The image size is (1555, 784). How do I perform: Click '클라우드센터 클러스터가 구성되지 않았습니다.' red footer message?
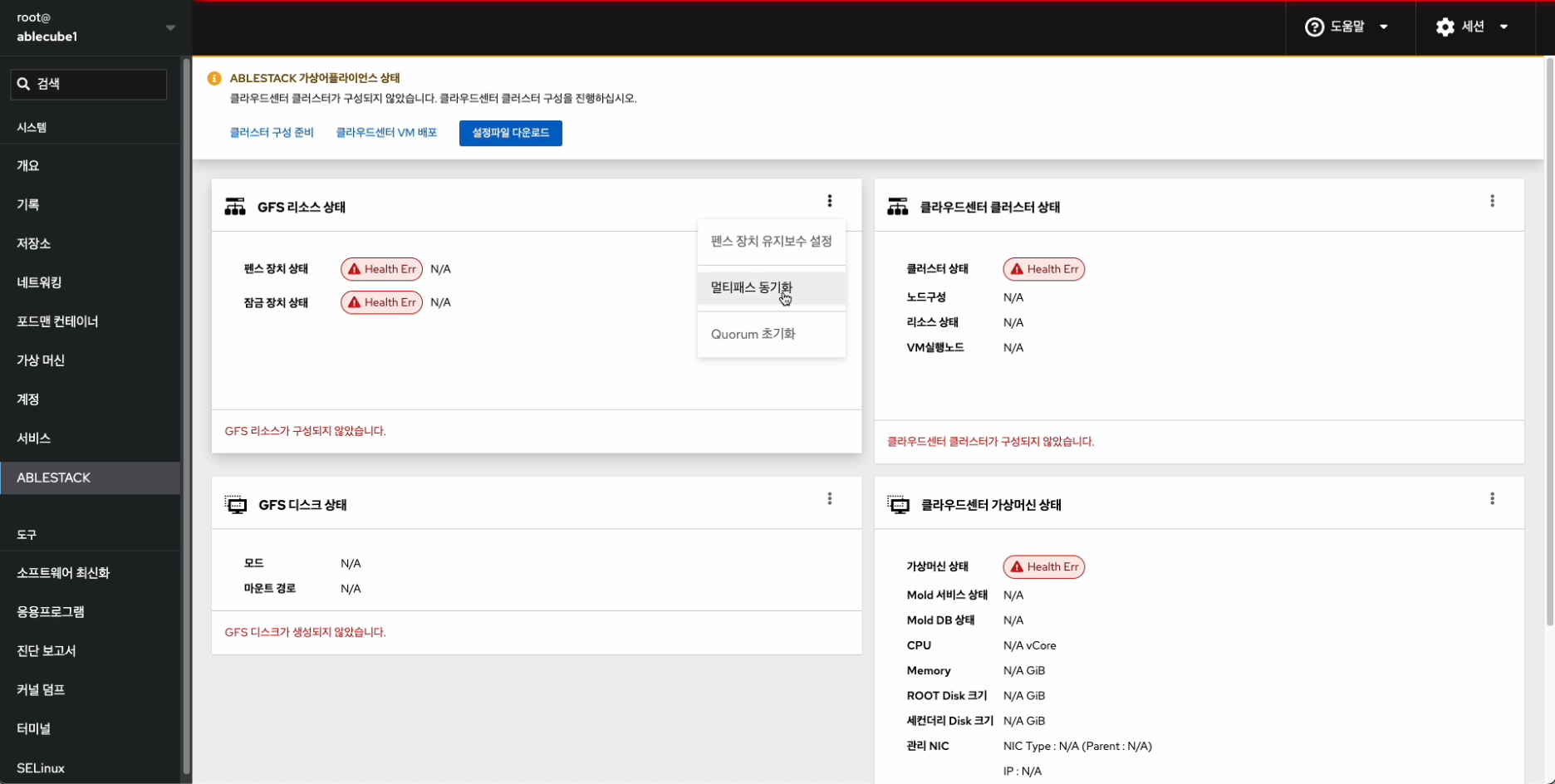pos(990,442)
